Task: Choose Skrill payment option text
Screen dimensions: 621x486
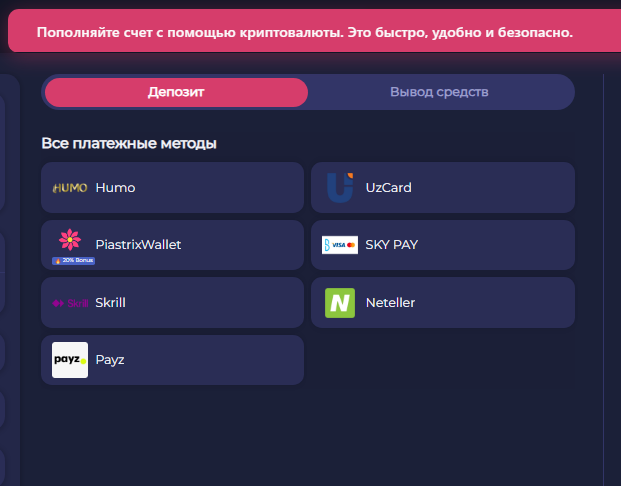Action: [x=110, y=303]
